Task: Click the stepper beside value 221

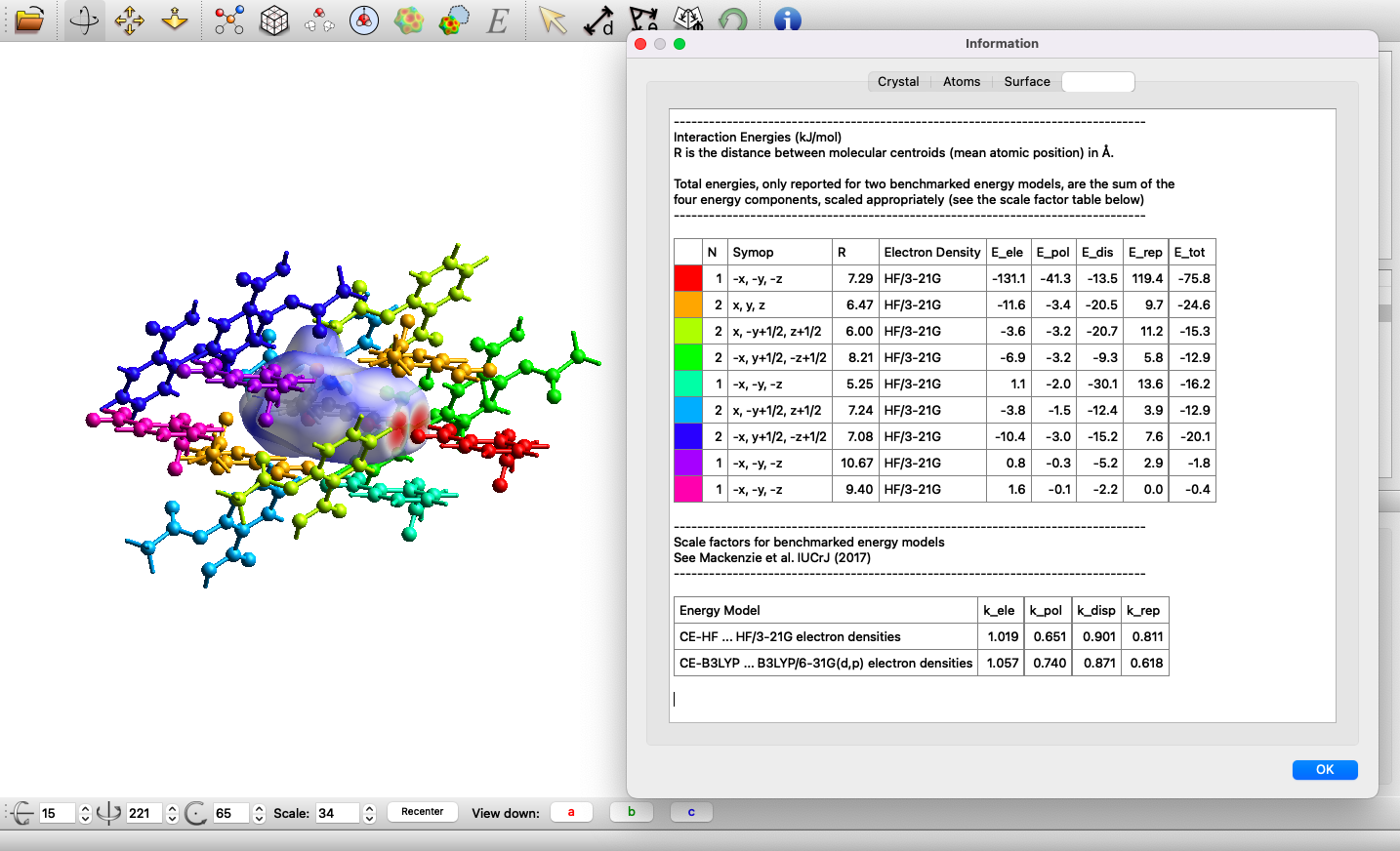Action: click(172, 813)
